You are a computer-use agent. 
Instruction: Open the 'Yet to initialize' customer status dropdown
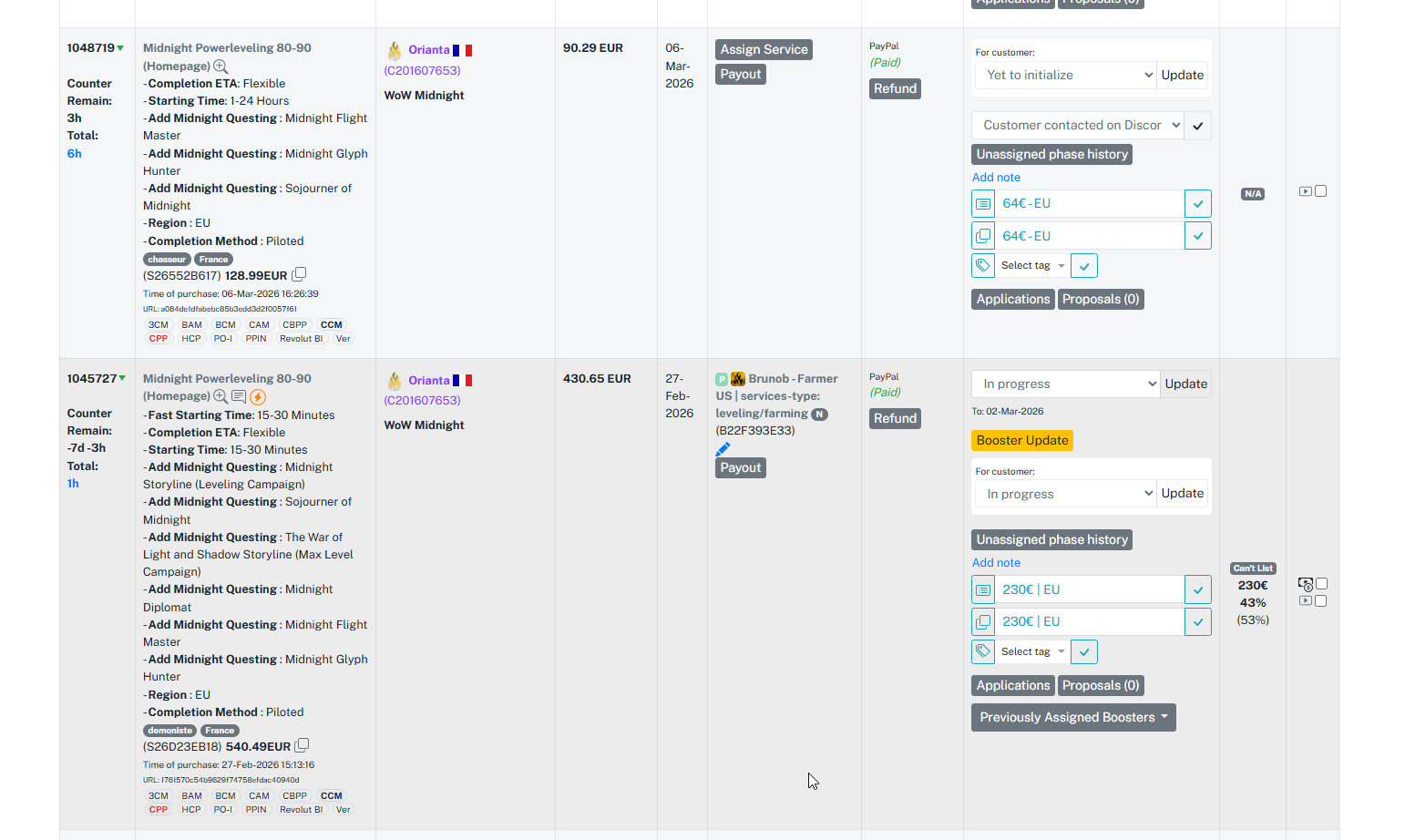(x=1065, y=76)
